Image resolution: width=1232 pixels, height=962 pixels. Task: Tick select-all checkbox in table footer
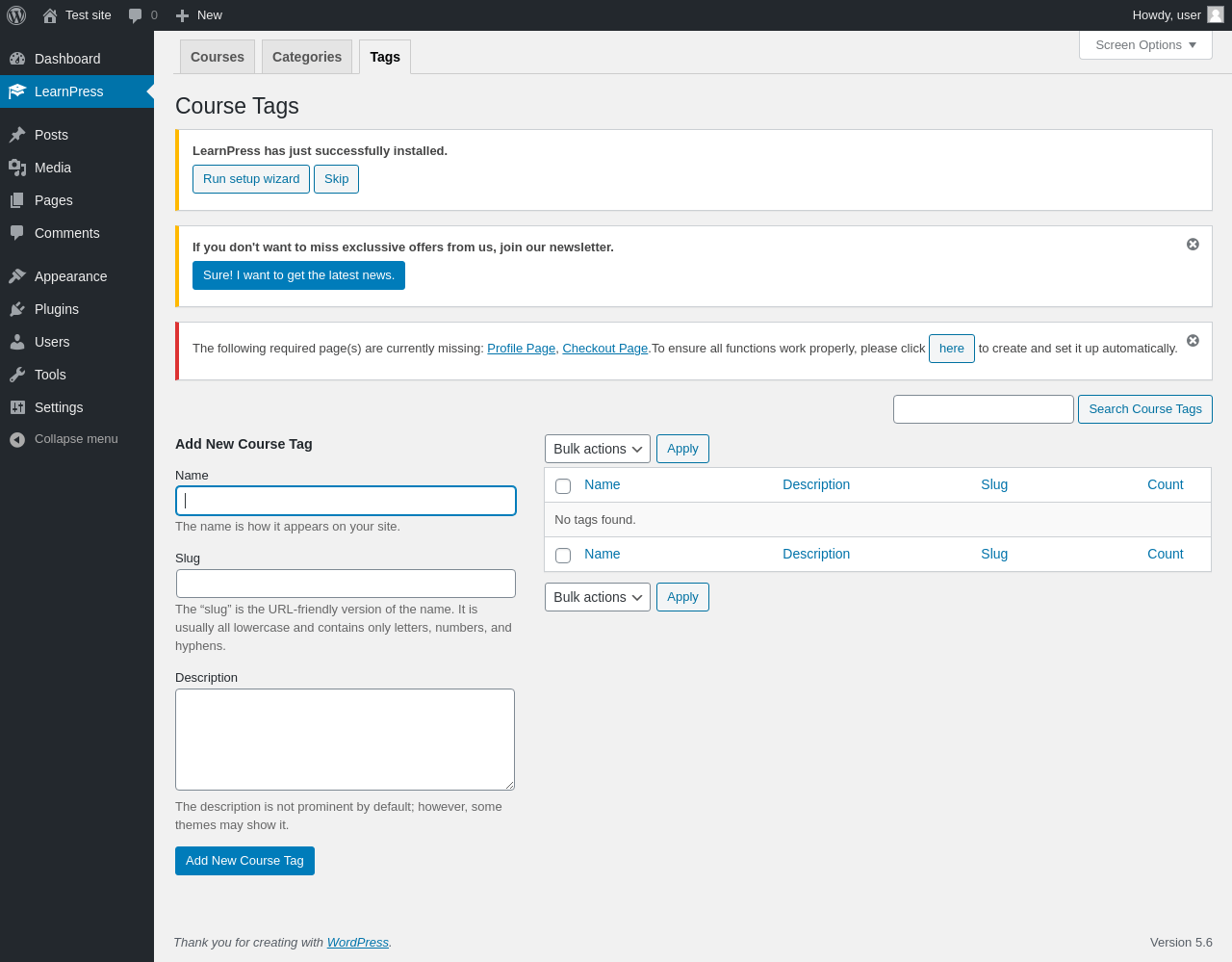point(563,556)
